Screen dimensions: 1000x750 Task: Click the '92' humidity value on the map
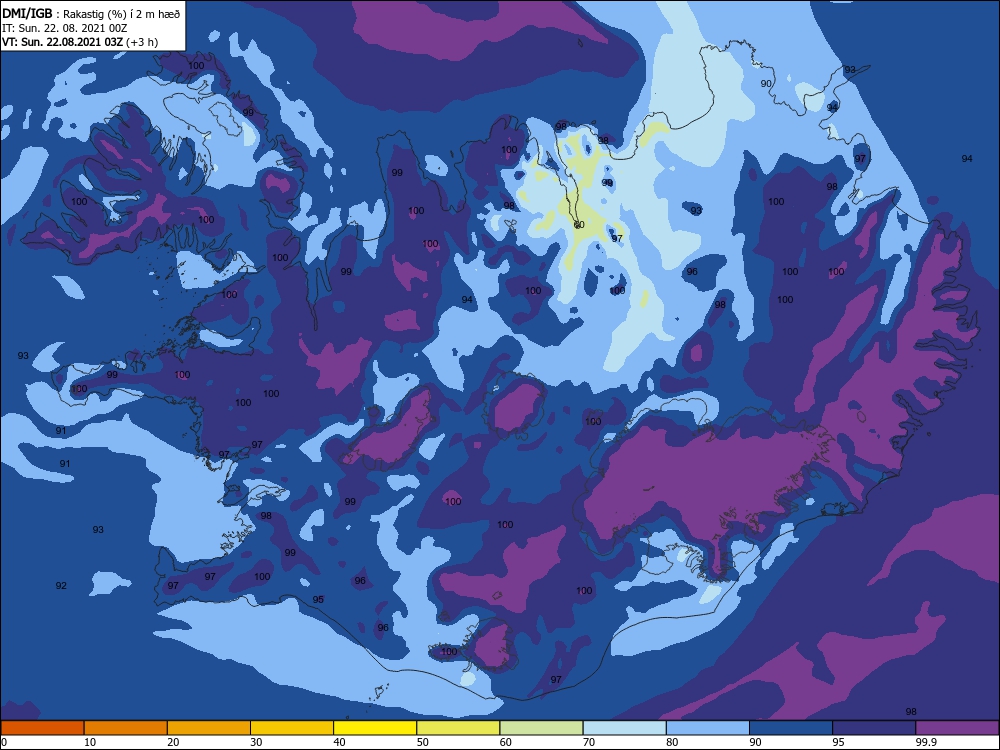pos(61,585)
